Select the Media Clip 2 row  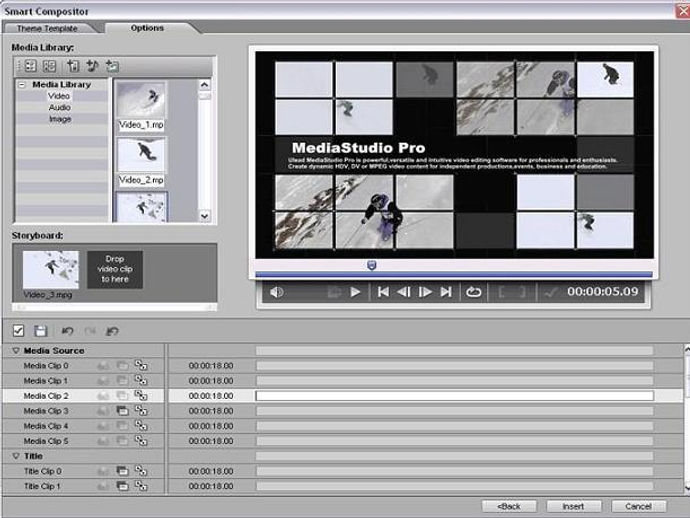click(x=343, y=396)
